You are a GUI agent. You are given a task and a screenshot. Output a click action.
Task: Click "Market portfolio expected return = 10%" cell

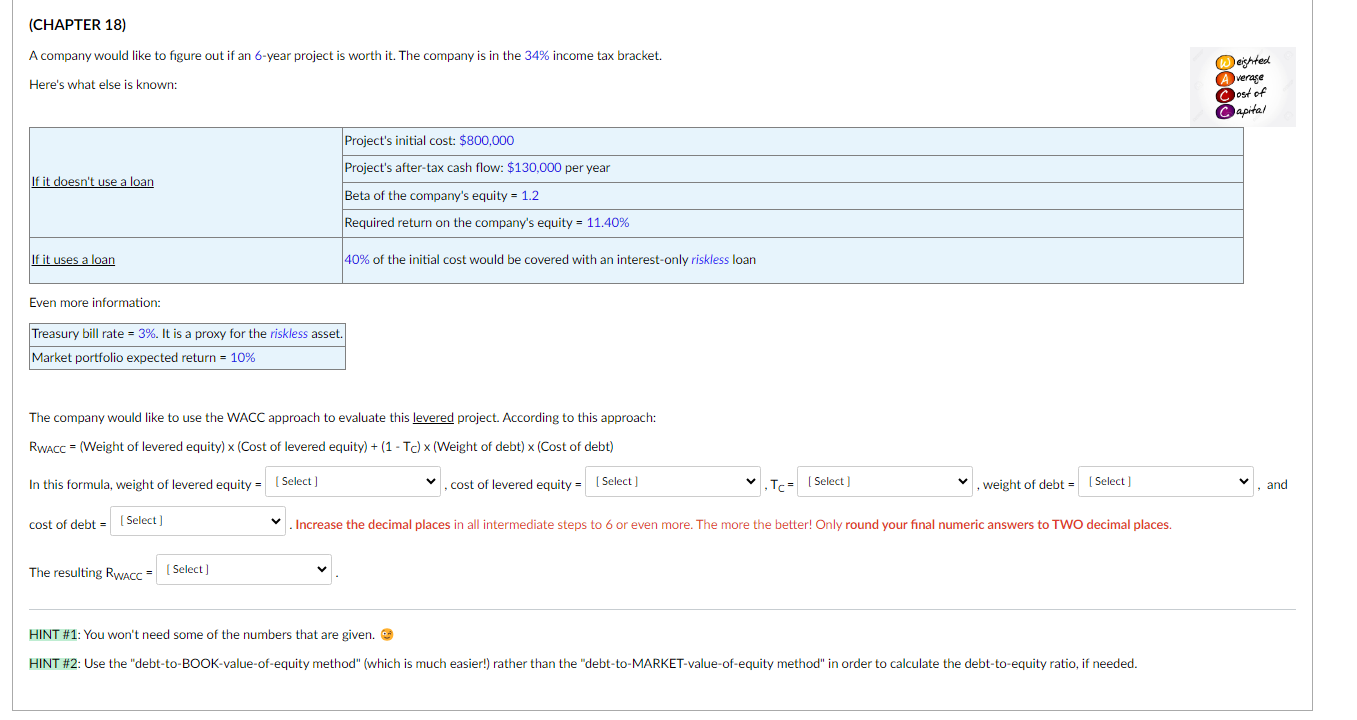click(x=188, y=358)
